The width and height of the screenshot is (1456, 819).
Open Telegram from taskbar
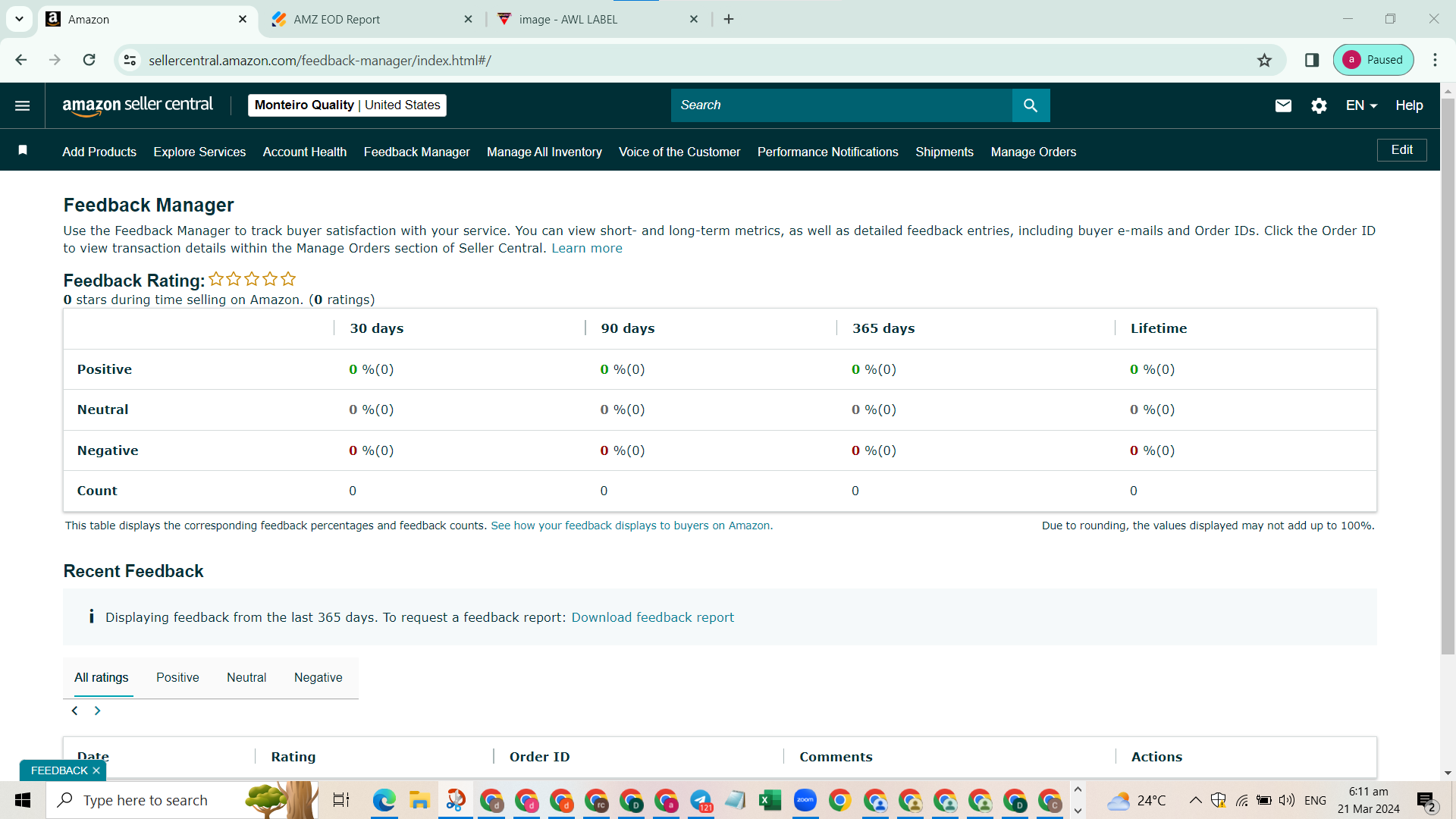coord(701,800)
